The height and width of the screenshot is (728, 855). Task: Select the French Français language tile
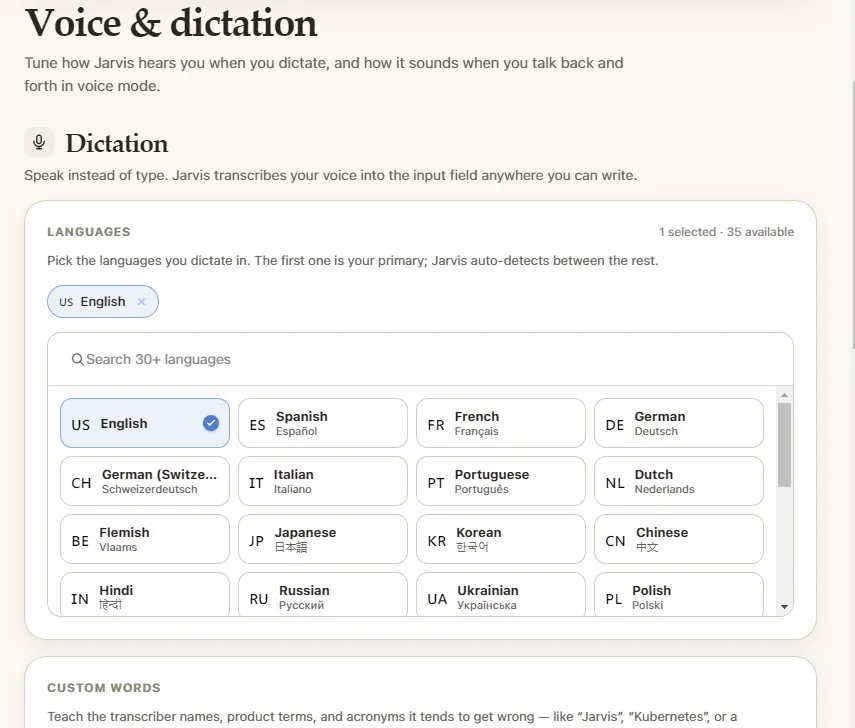pos(501,423)
